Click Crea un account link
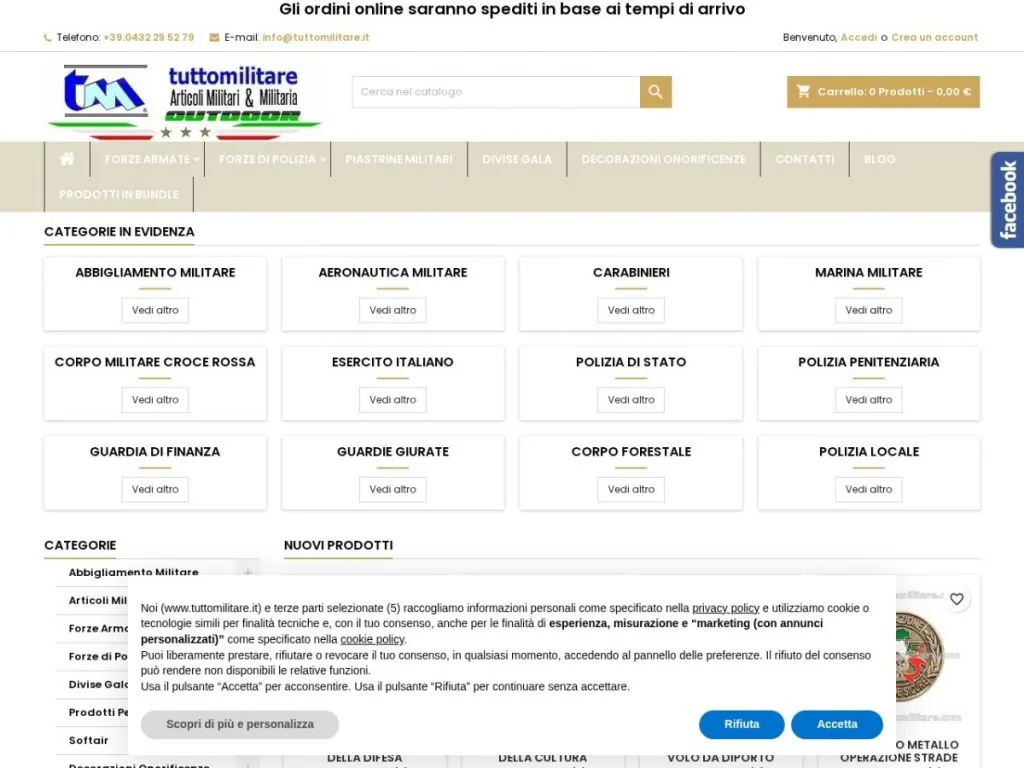Viewport: 1024px width, 768px height. tap(935, 37)
